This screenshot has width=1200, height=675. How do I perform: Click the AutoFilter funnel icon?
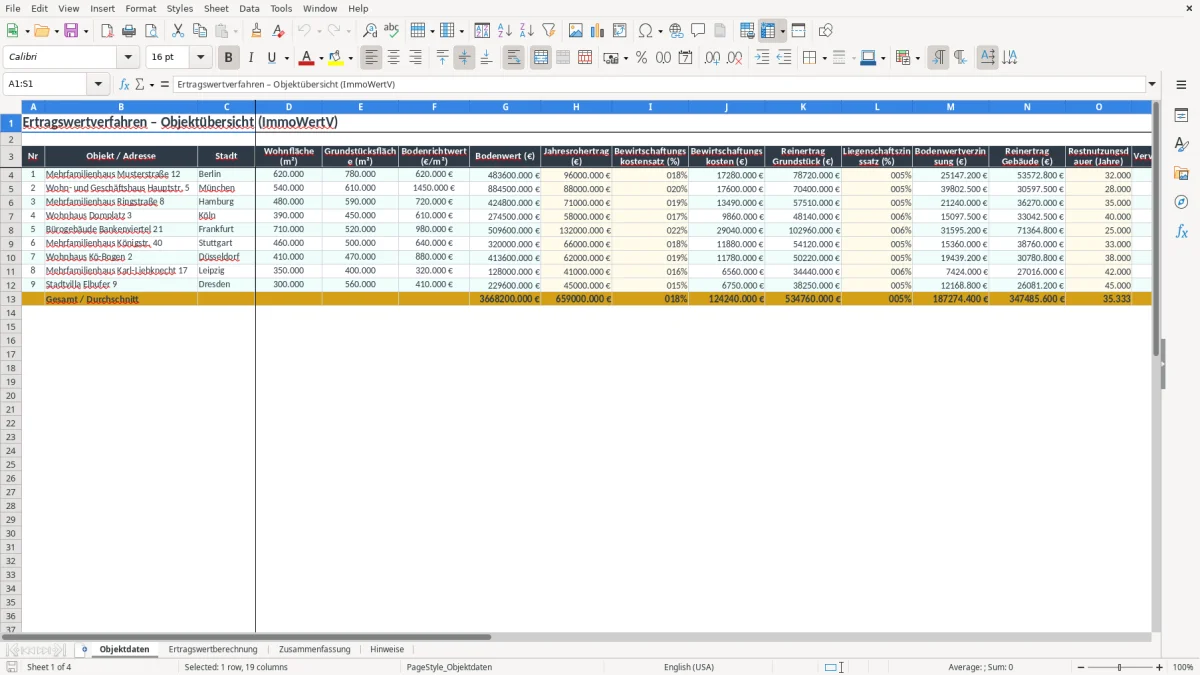pos(549,31)
